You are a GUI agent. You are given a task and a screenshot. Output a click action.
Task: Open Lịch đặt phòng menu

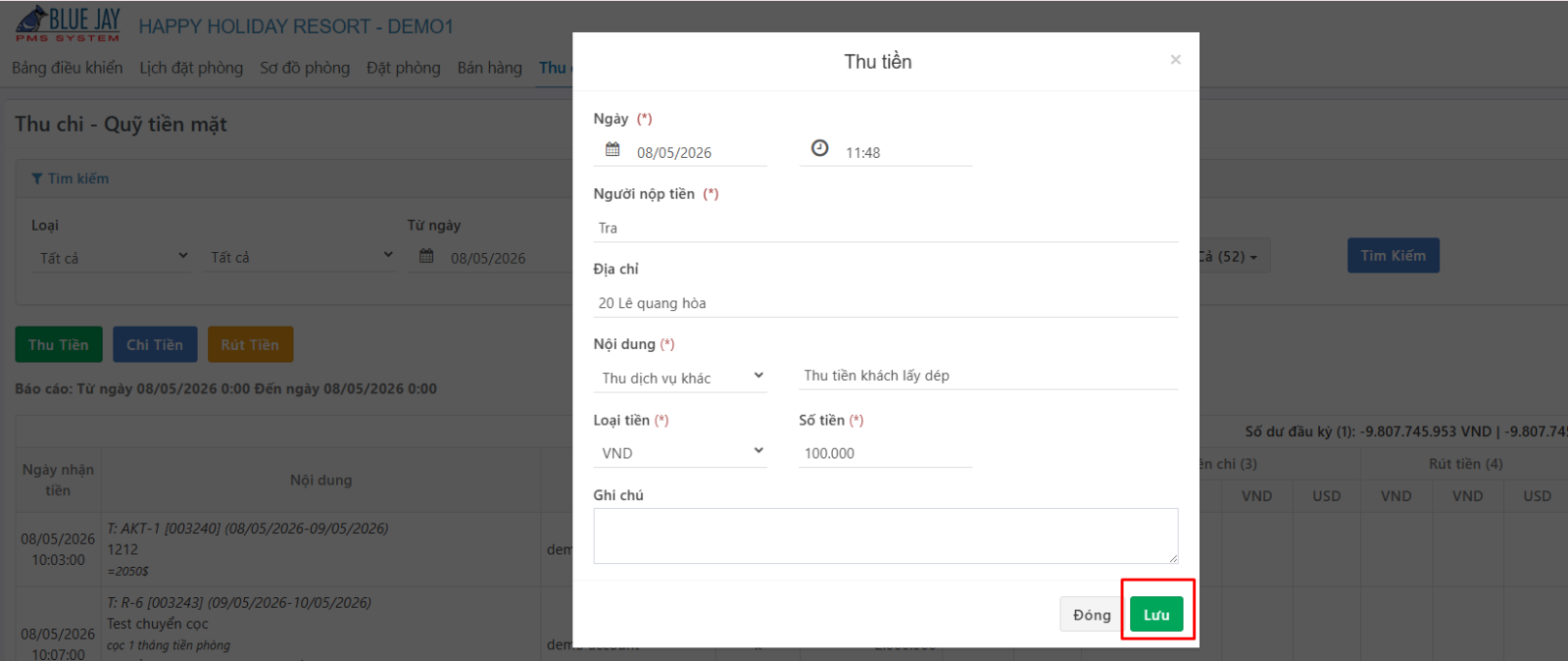tap(191, 68)
